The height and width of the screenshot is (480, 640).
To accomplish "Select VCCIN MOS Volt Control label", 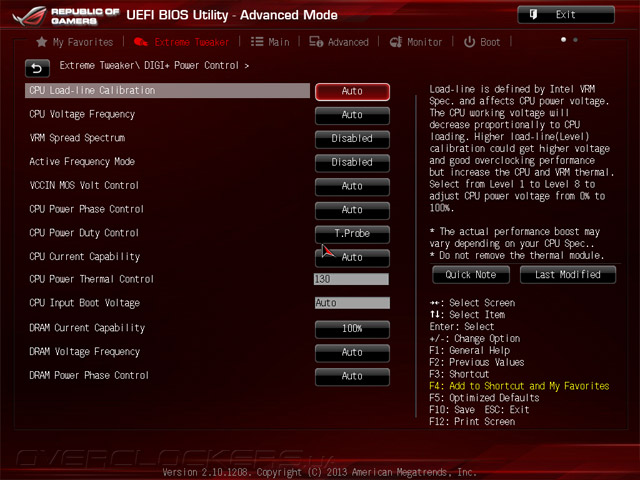I will (84, 185).
